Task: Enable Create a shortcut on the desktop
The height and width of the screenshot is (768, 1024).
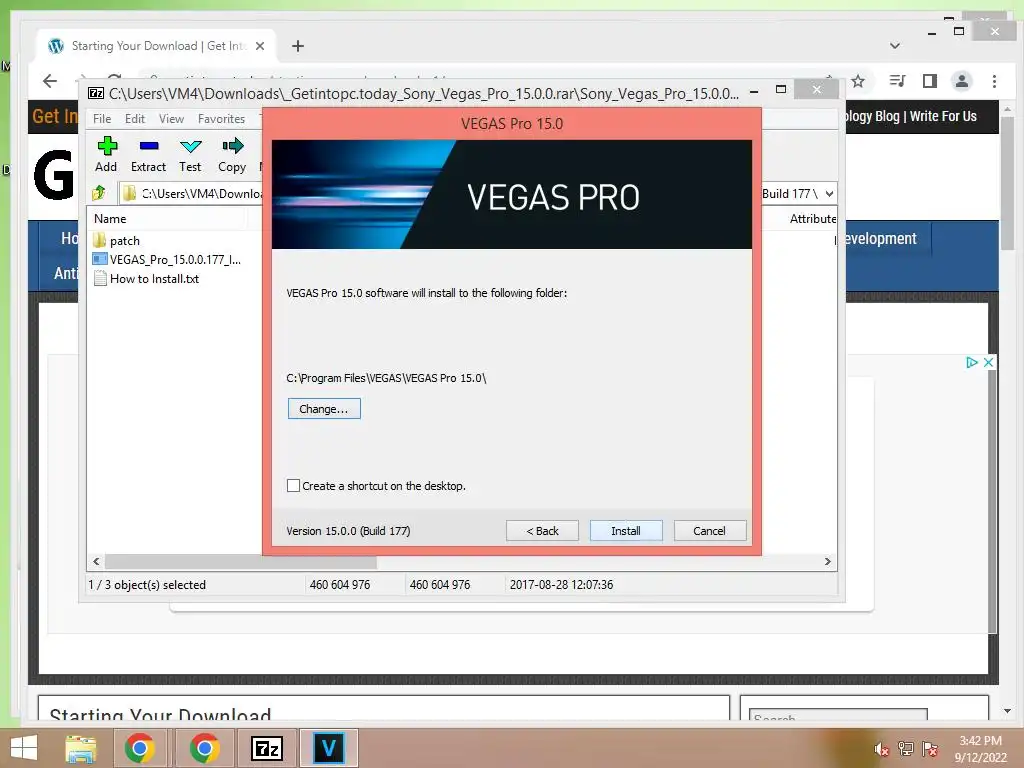Action: coord(293,485)
